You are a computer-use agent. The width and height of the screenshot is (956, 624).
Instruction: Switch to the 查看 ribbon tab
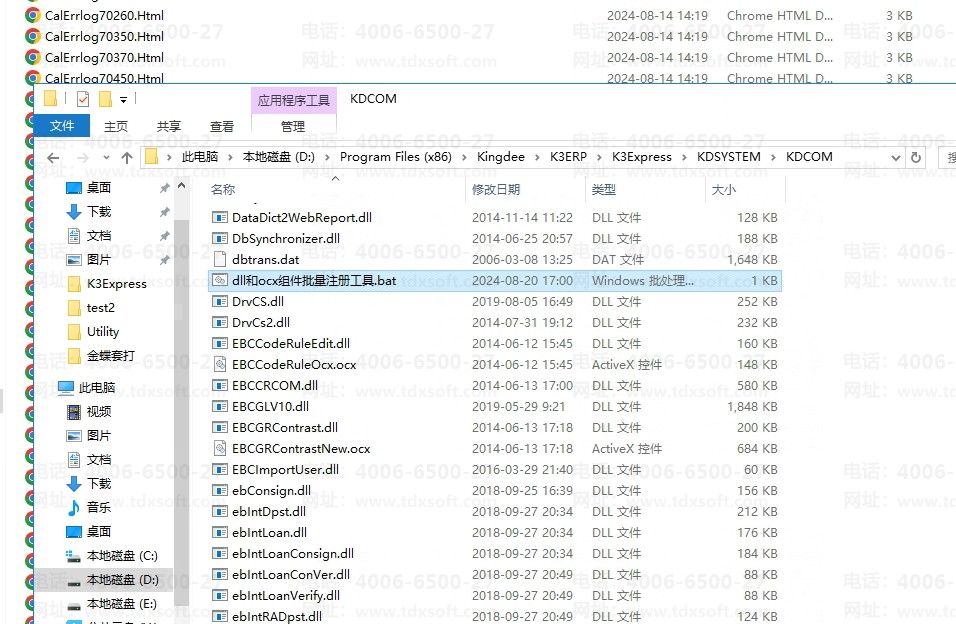click(221, 126)
